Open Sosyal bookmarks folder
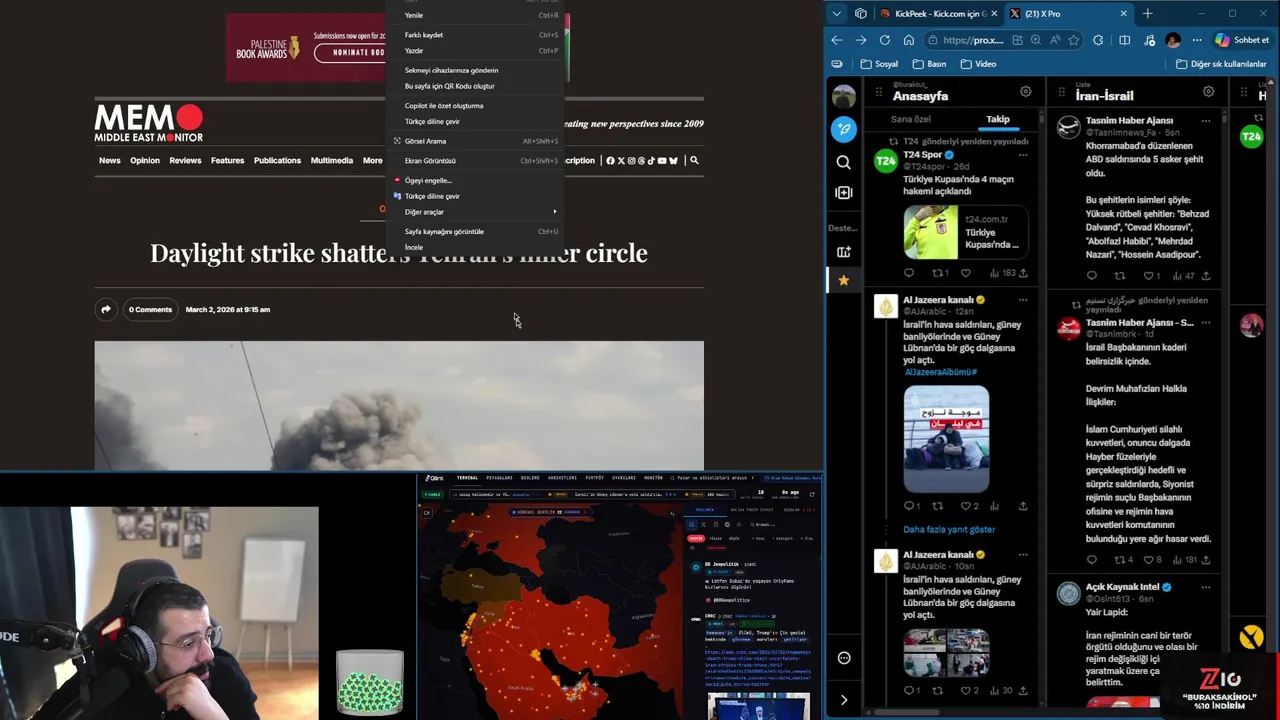Screen dimensions: 1280x720 (879, 64)
